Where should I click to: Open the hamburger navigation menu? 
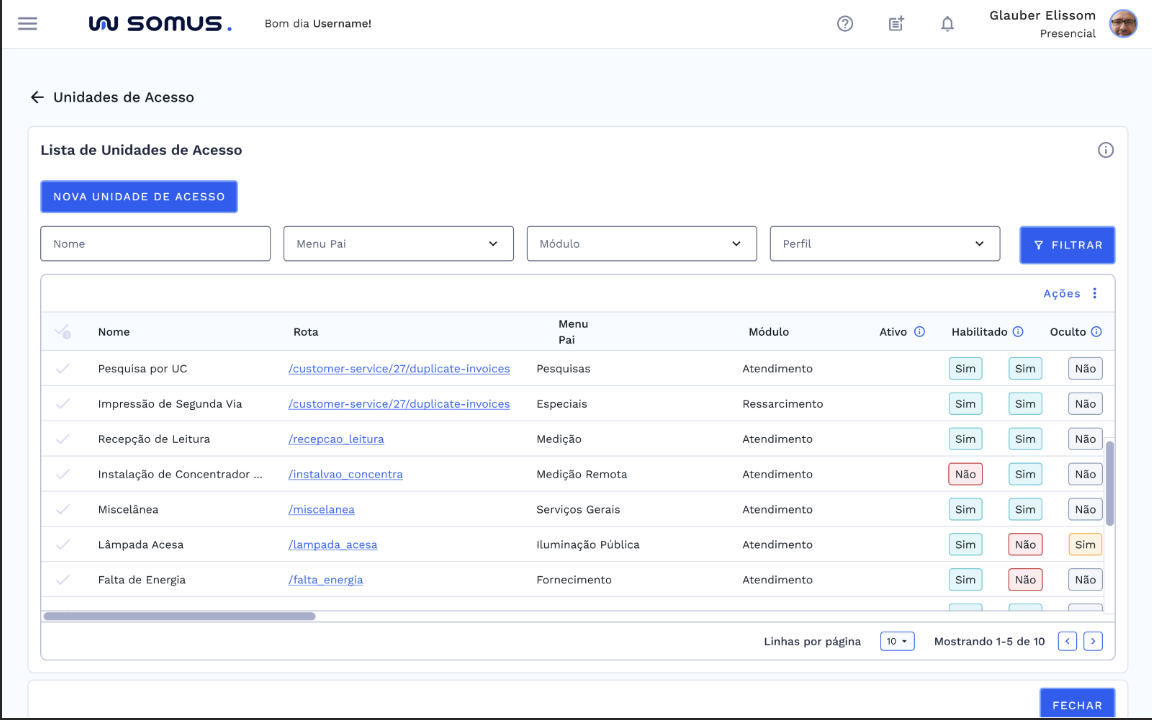(x=28, y=23)
